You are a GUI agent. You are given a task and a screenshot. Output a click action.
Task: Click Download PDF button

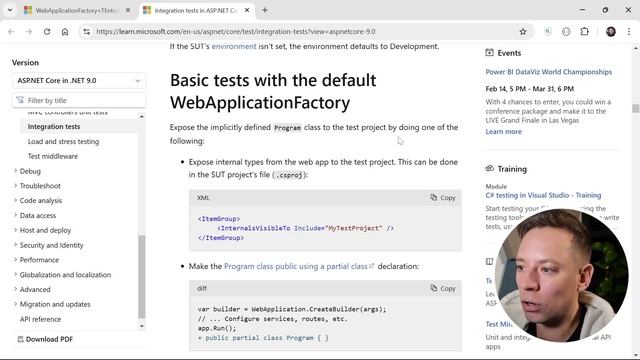[45, 339]
